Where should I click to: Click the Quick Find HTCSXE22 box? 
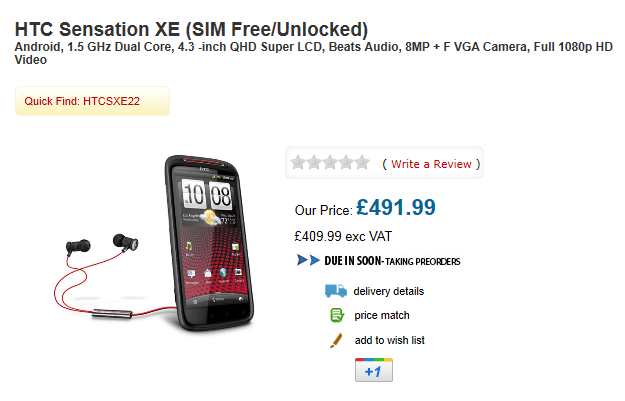point(92,101)
